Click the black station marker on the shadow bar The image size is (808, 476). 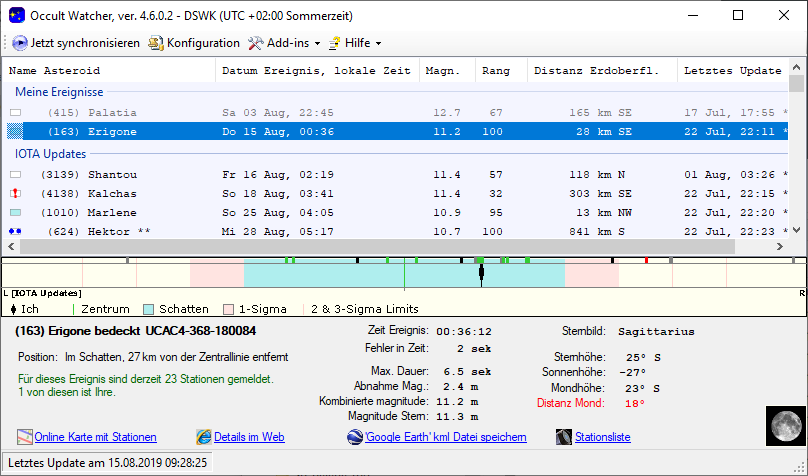[481, 274]
